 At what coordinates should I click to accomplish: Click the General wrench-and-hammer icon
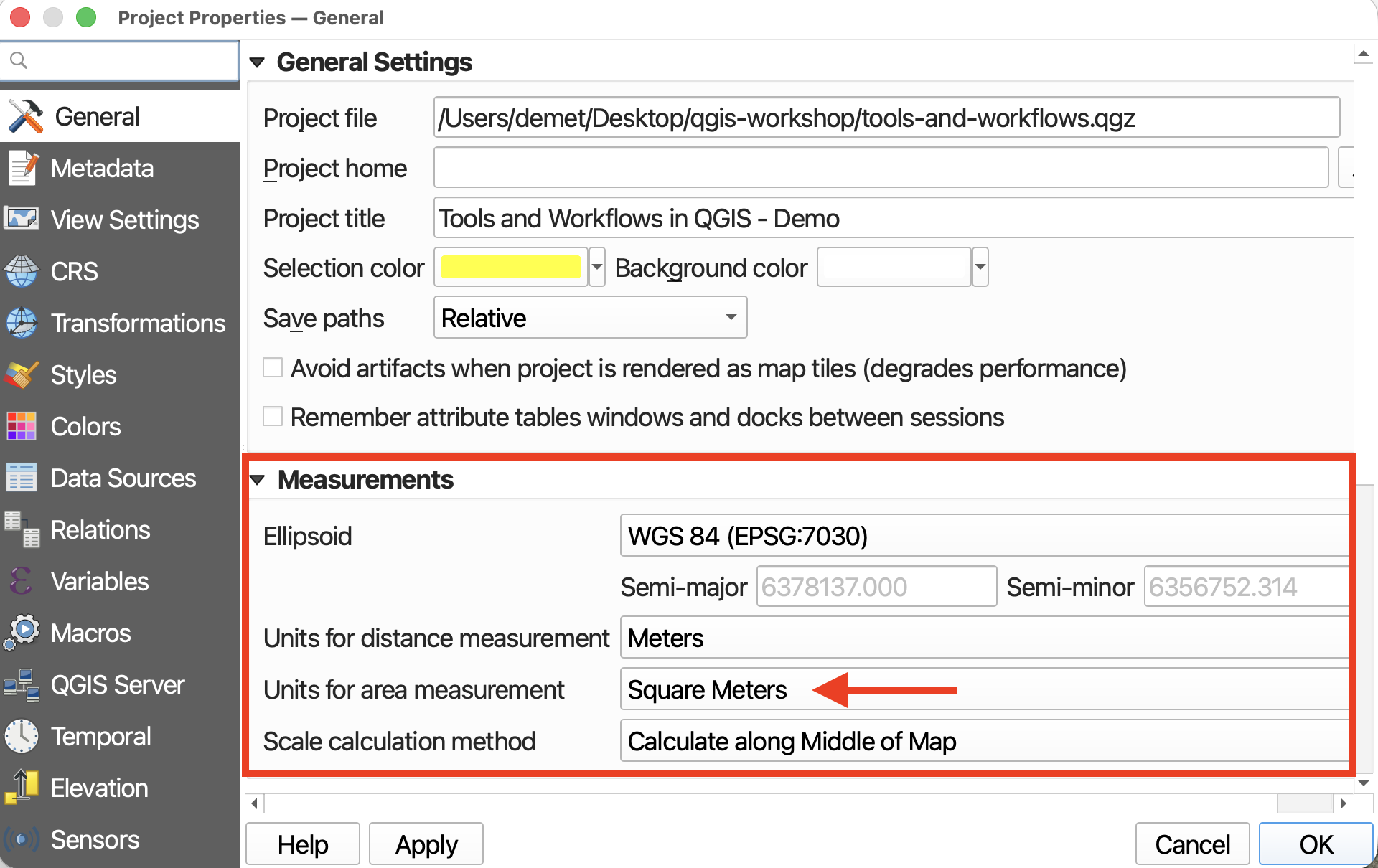pyautogui.click(x=25, y=116)
